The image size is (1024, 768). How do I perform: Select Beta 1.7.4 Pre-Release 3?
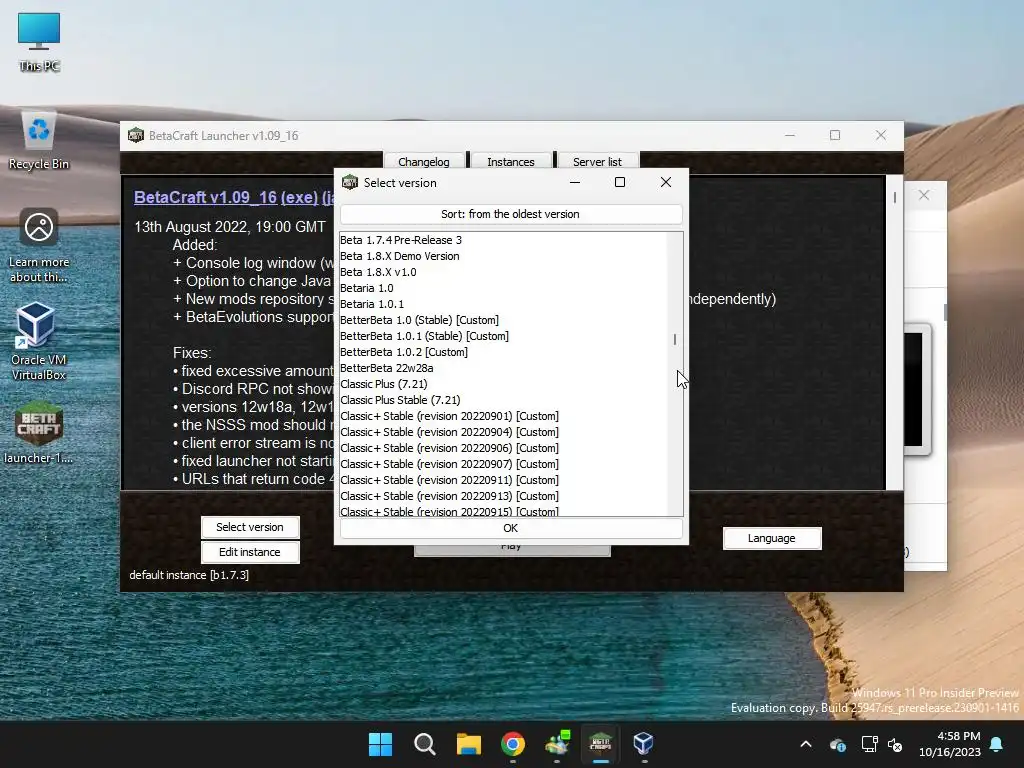pos(503,240)
